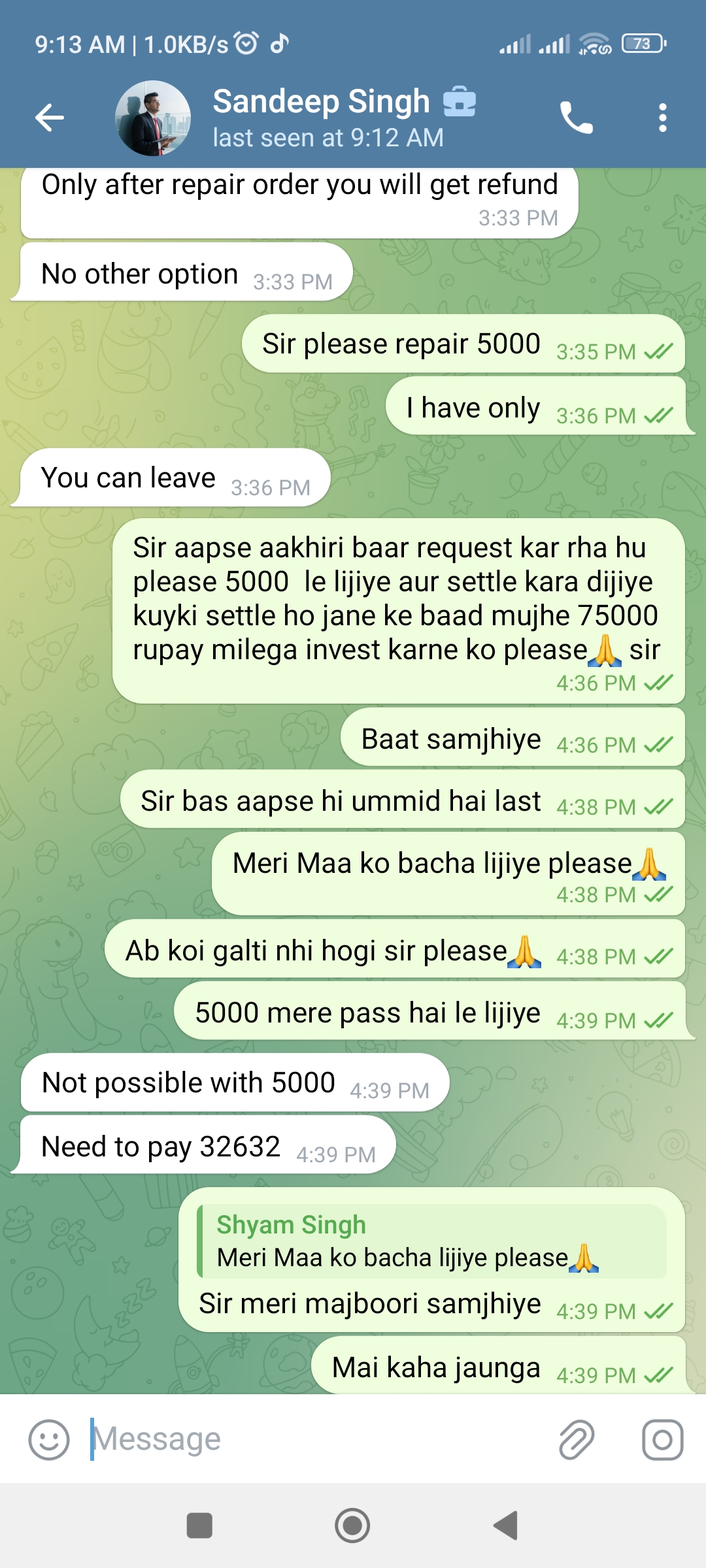Select the 'Mai kaha jaunga' message
706x1568 pixels.
499,1367
